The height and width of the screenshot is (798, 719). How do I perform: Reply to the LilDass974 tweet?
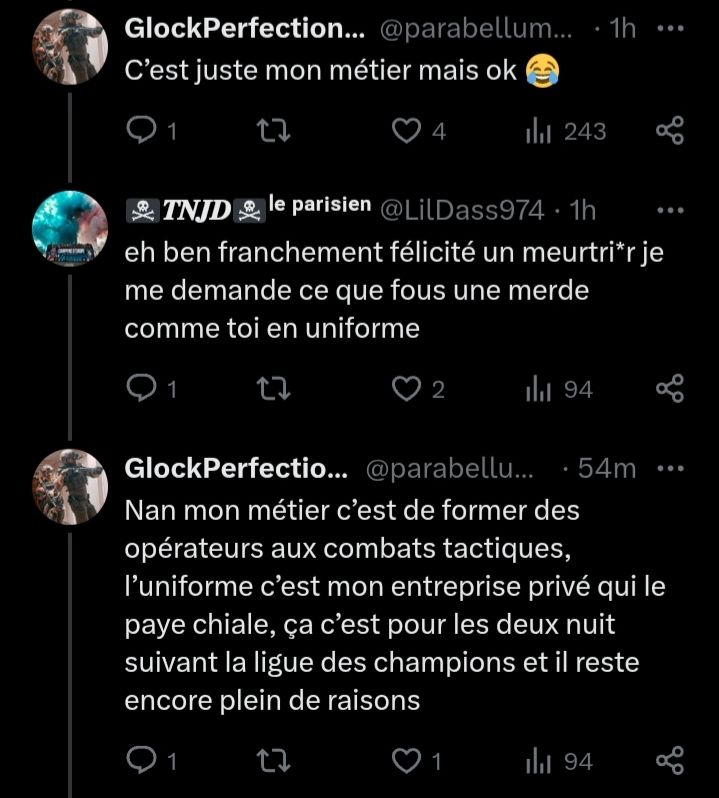point(143,390)
